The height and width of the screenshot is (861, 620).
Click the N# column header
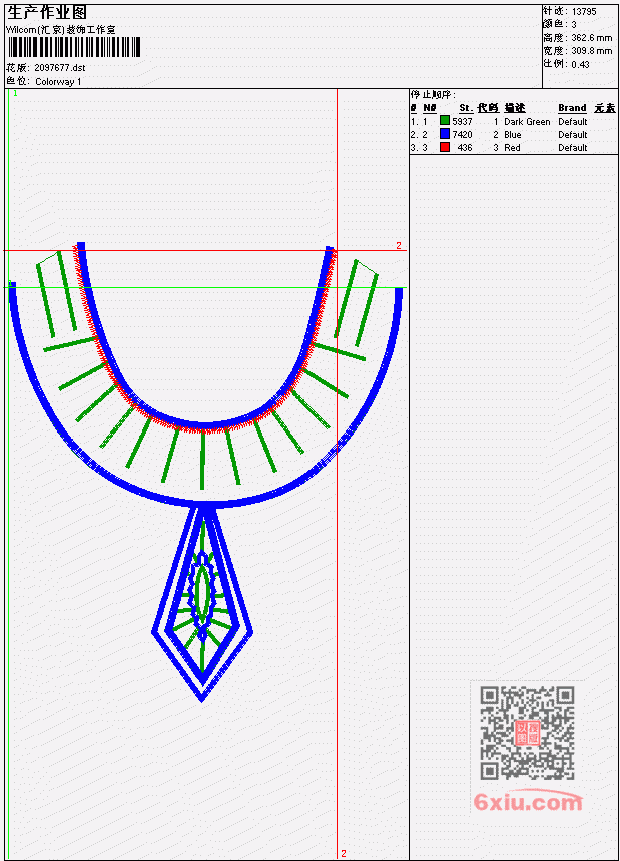pyautogui.click(x=429, y=108)
